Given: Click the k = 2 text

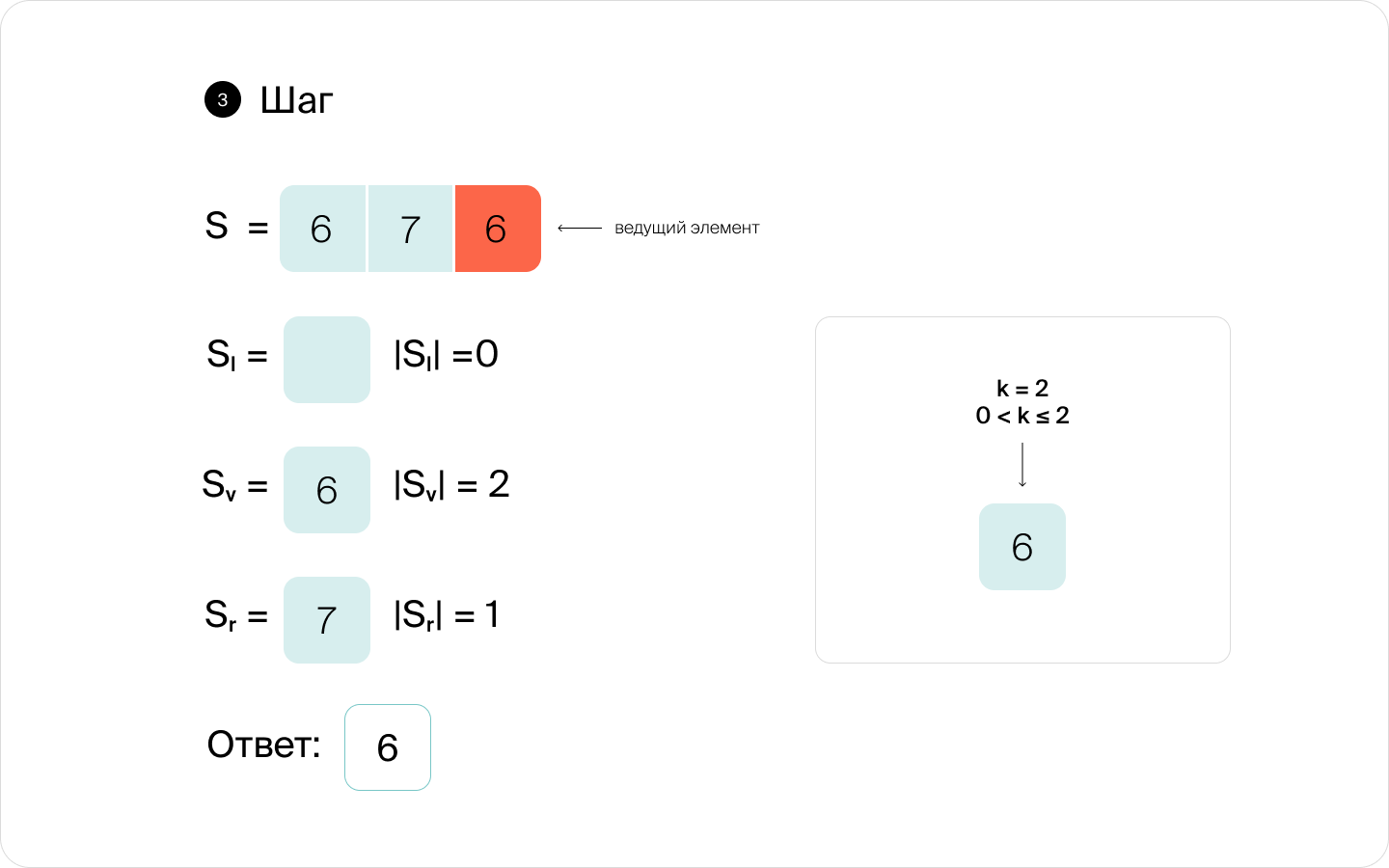Looking at the screenshot, I should tap(1022, 389).
